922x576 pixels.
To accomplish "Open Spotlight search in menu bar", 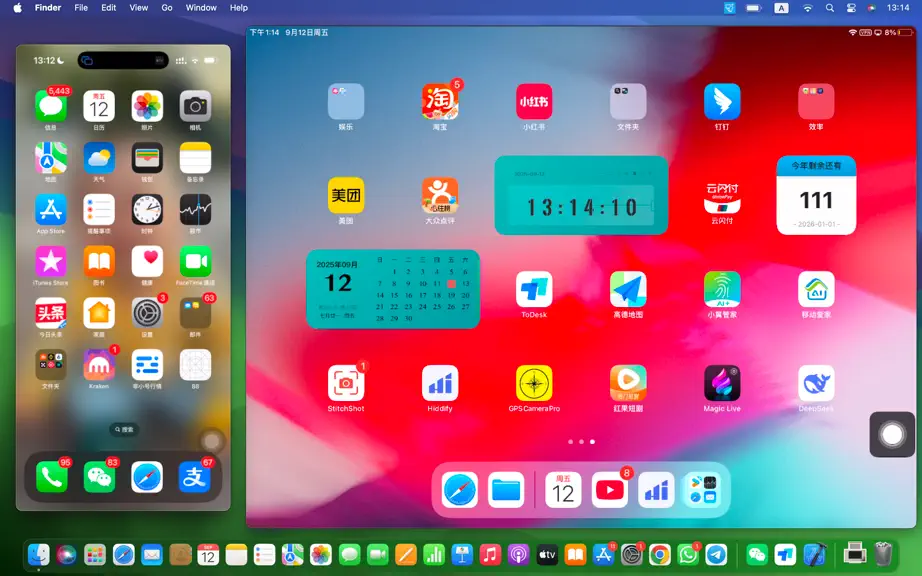I will click(x=830, y=8).
